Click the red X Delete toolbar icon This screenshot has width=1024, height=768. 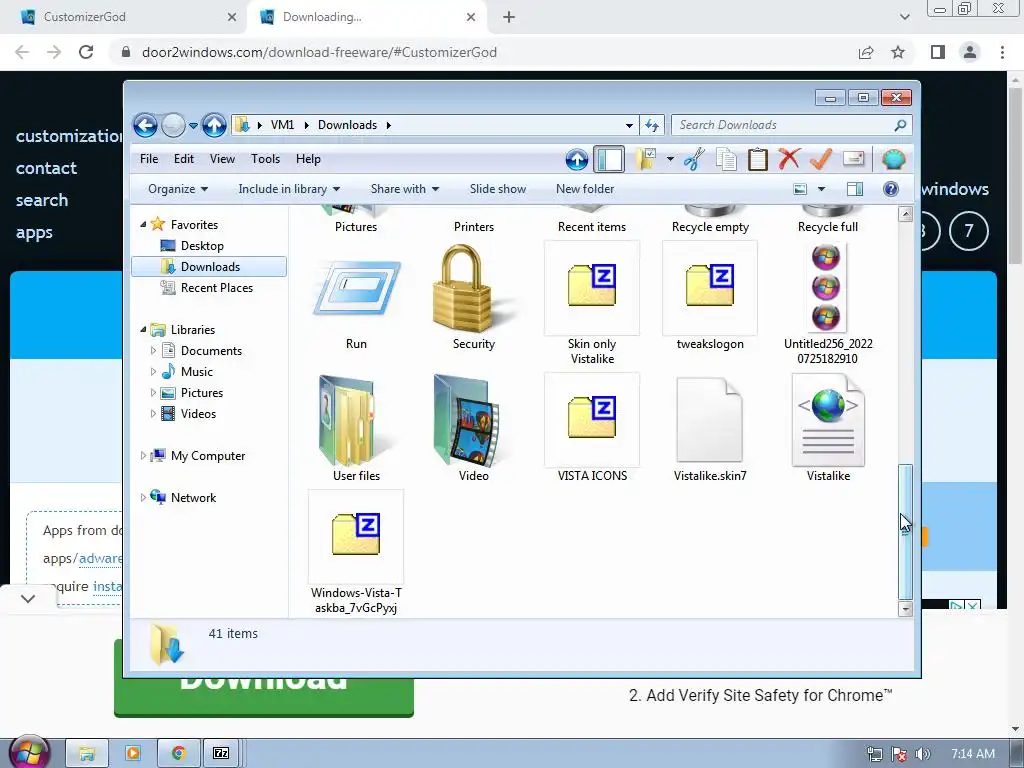[x=790, y=159]
